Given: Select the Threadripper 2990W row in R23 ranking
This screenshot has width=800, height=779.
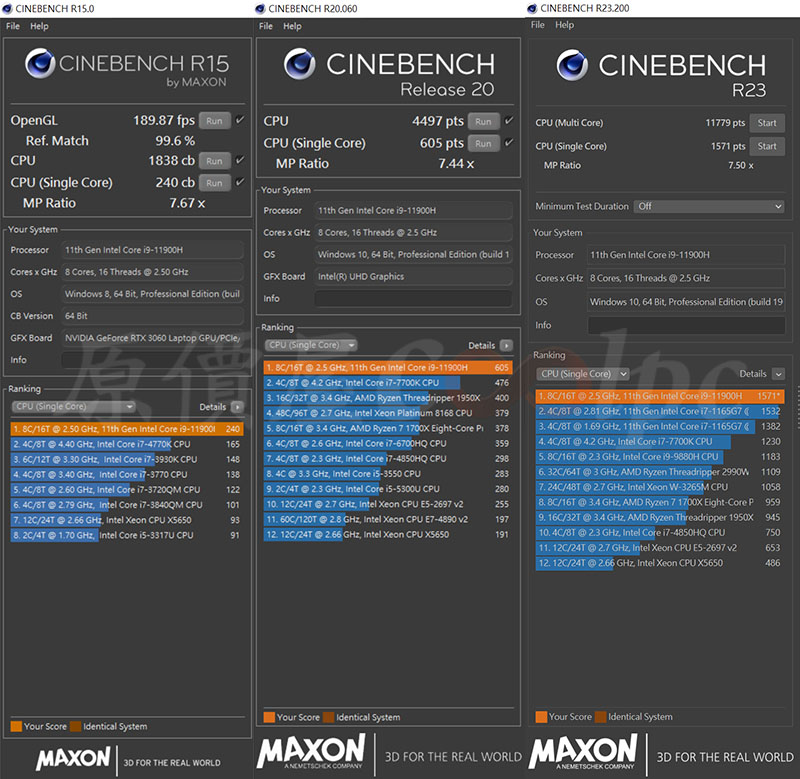Looking at the screenshot, I should click(660, 472).
